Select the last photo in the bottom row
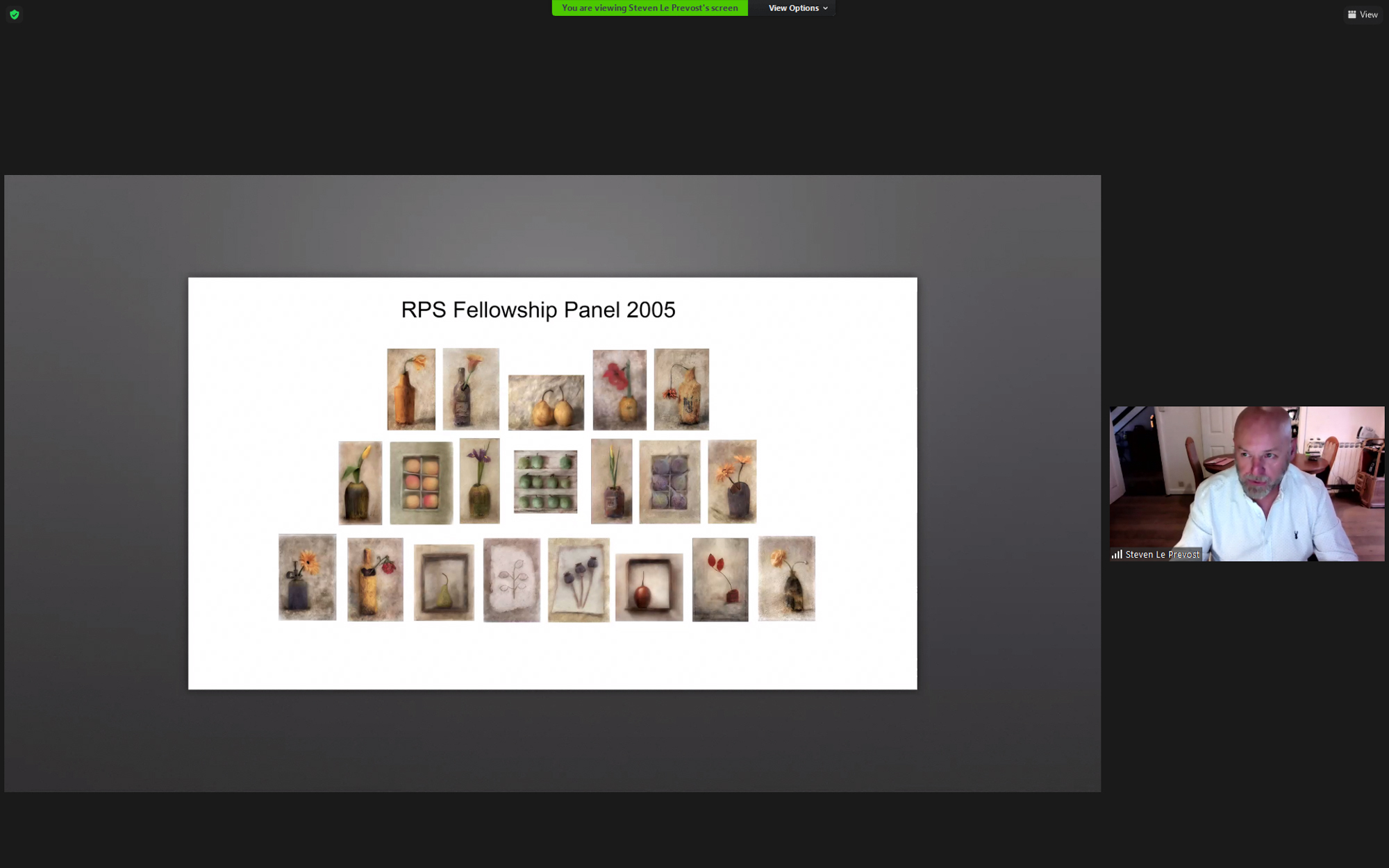1389x868 pixels. [786, 578]
